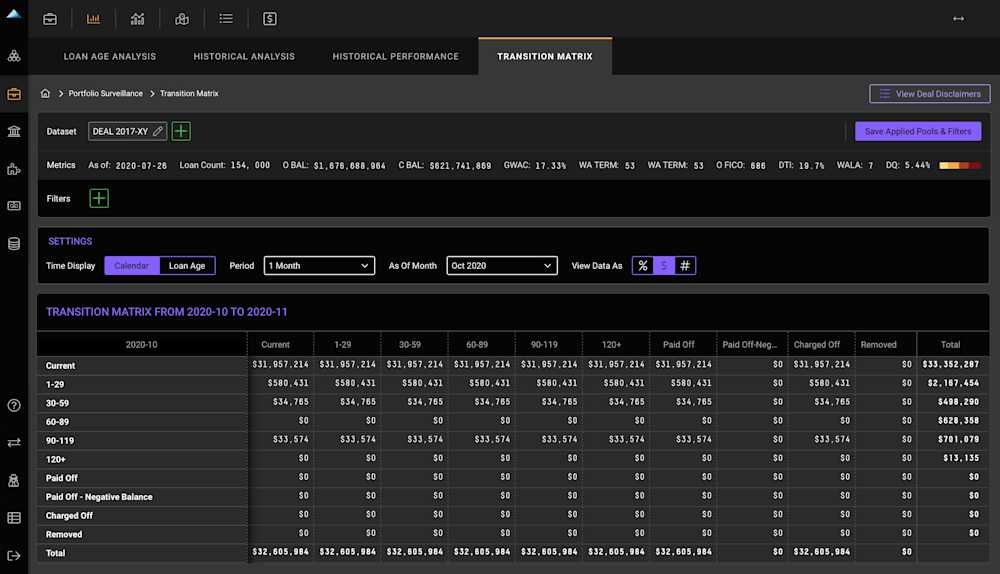Open the database sidebar icon
Image resolution: width=1000 pixels, height=574 pixels.
pyautogui.click(x=14, y=244)
